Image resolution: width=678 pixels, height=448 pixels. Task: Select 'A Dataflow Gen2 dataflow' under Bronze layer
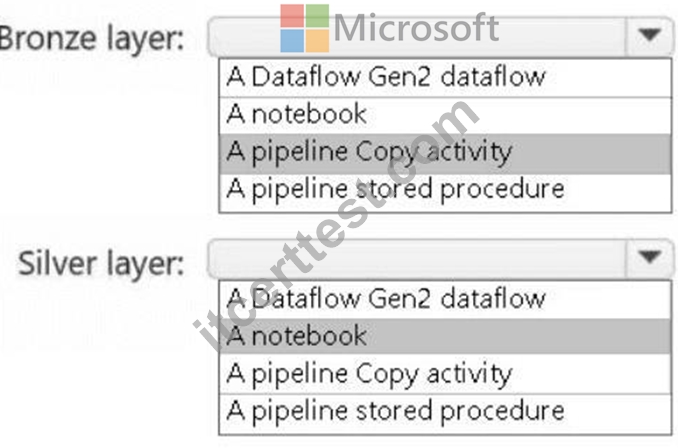[445, 77]
